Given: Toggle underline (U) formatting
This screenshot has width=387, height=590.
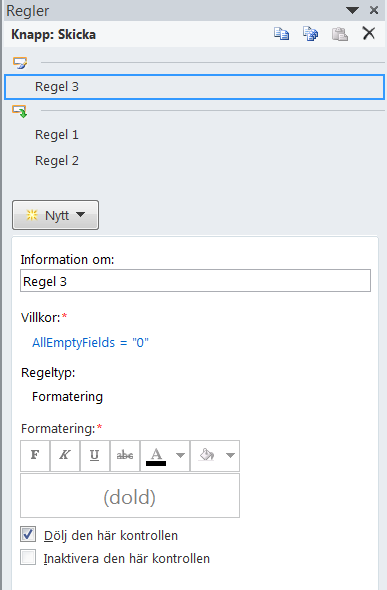Looking at the screenshot, I should click(x=95, y=456).
